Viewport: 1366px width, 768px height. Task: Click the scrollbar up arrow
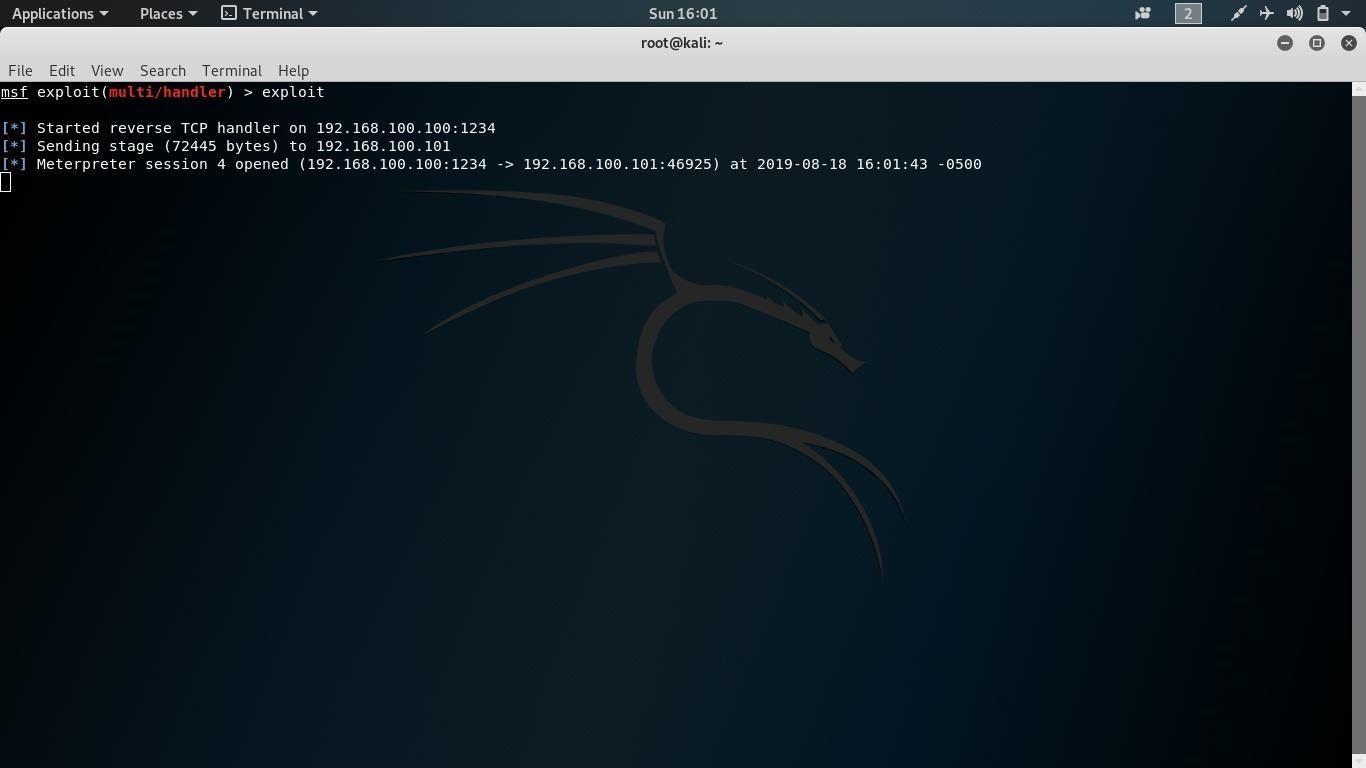[x=1358, y=90]
